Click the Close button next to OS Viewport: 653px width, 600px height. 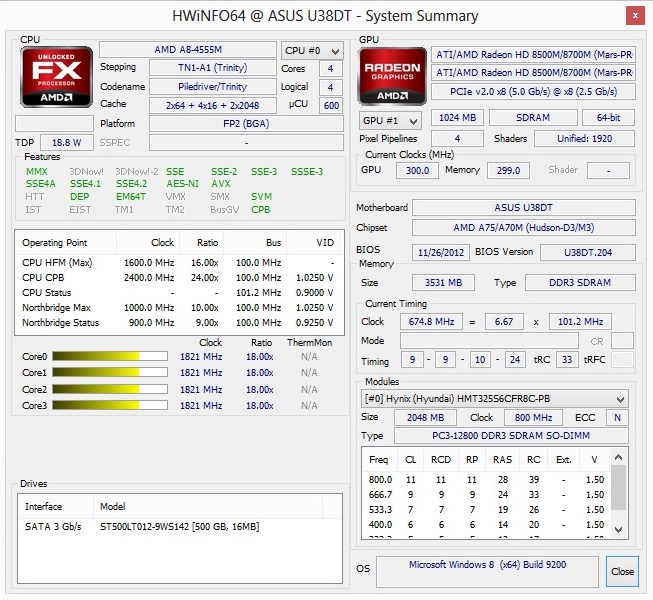(622, 571)
